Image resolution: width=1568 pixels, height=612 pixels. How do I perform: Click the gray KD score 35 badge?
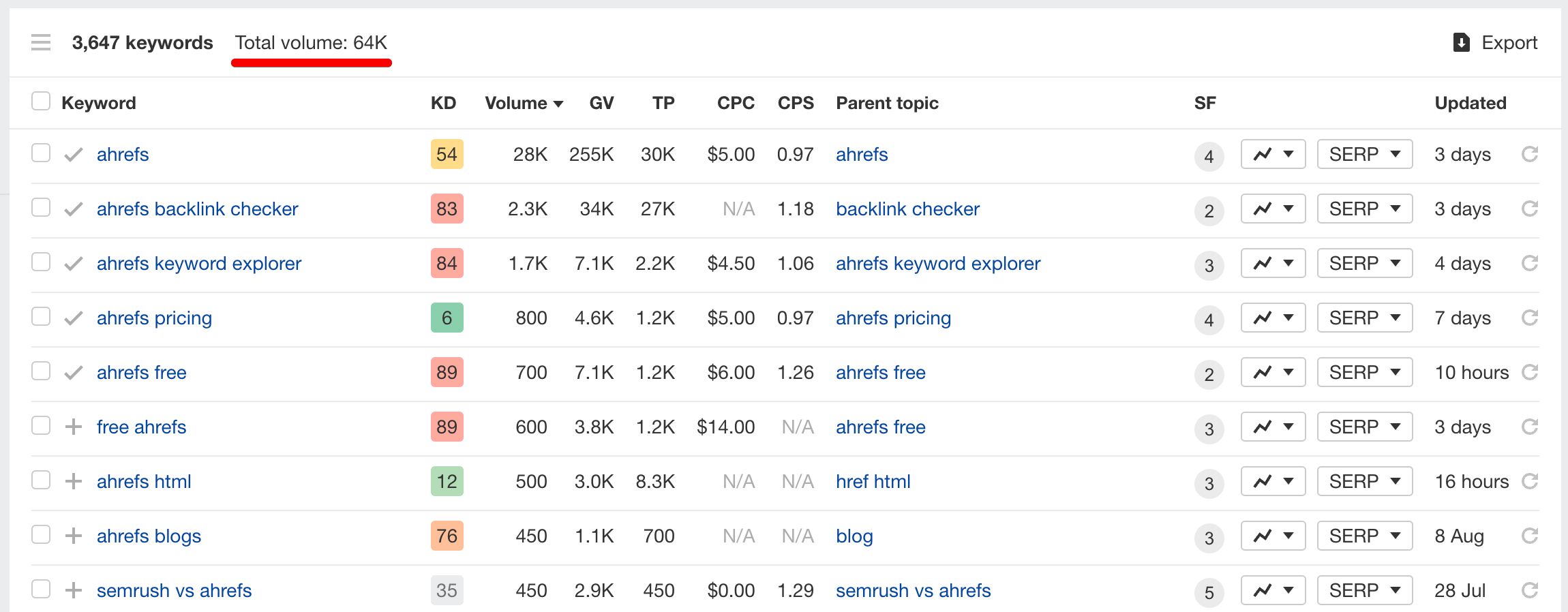(447, 590)
